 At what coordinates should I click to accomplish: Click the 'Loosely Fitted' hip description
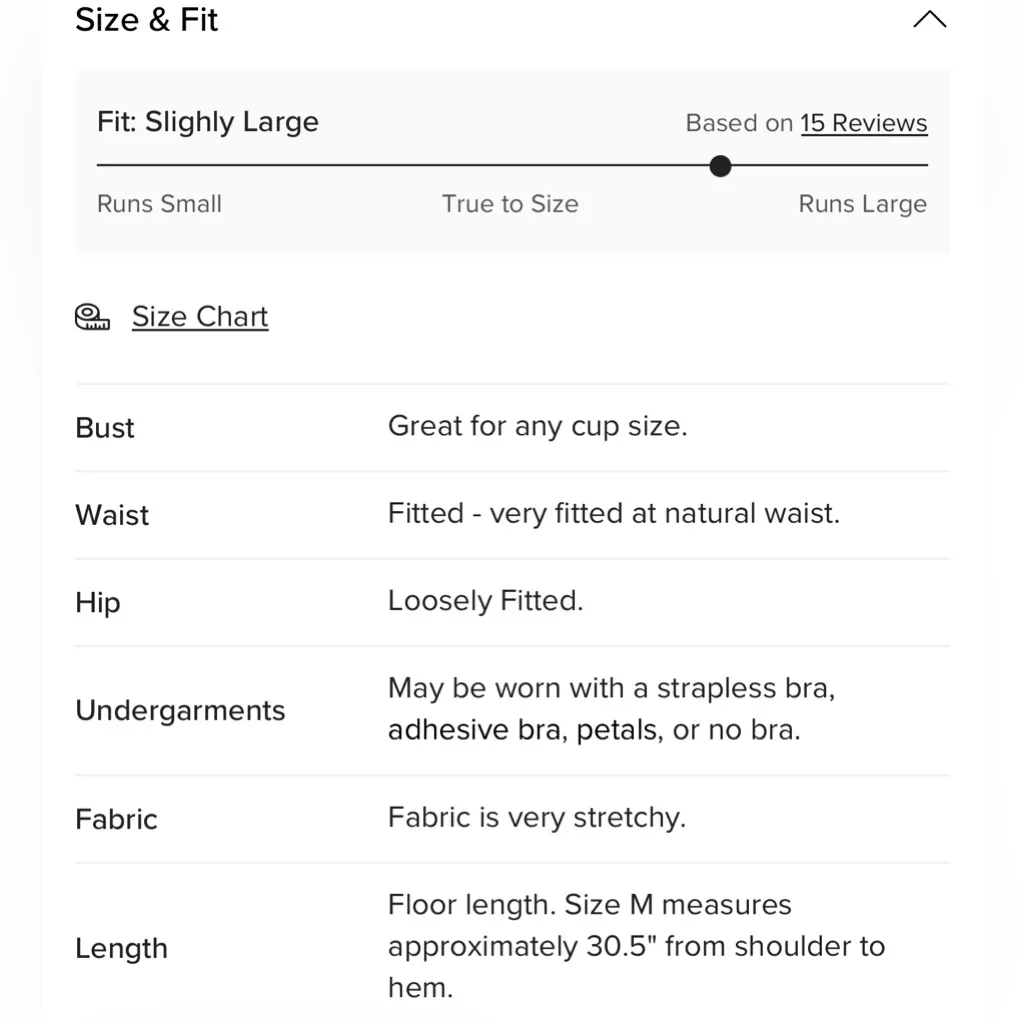coord(485,601)
